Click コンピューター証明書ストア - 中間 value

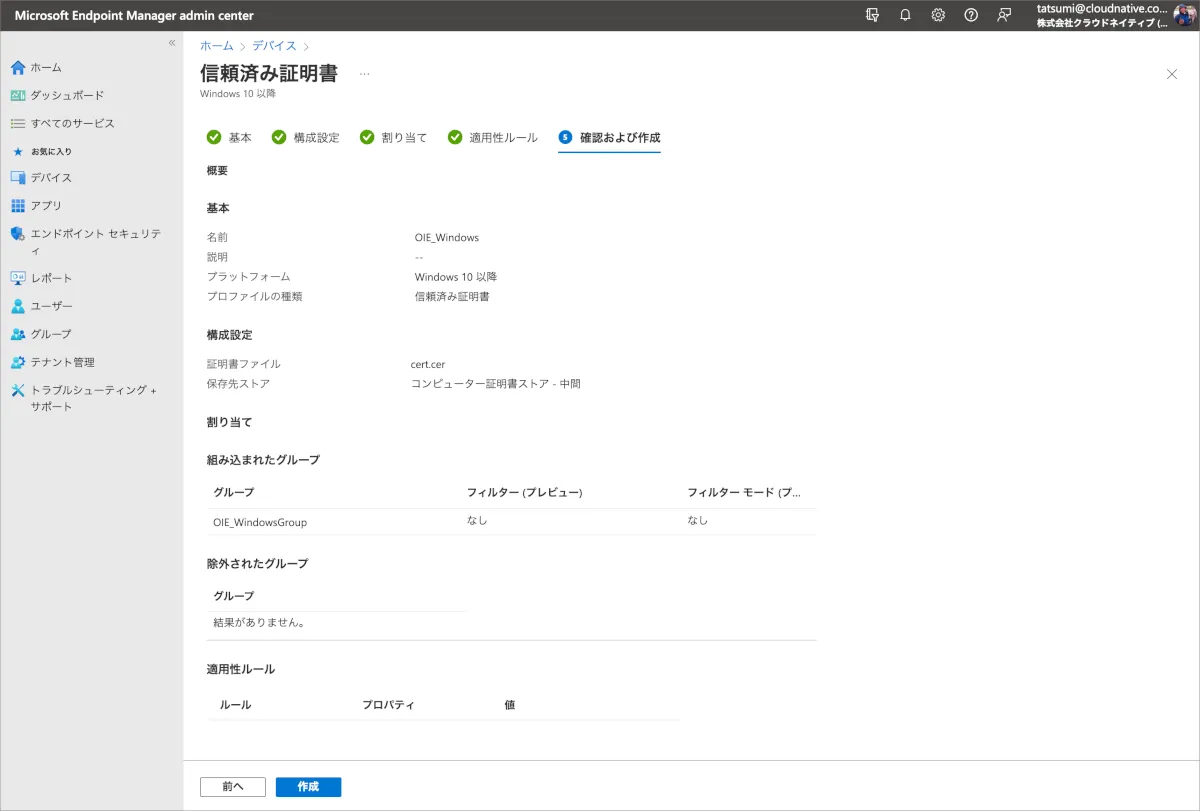coord(496,383)
